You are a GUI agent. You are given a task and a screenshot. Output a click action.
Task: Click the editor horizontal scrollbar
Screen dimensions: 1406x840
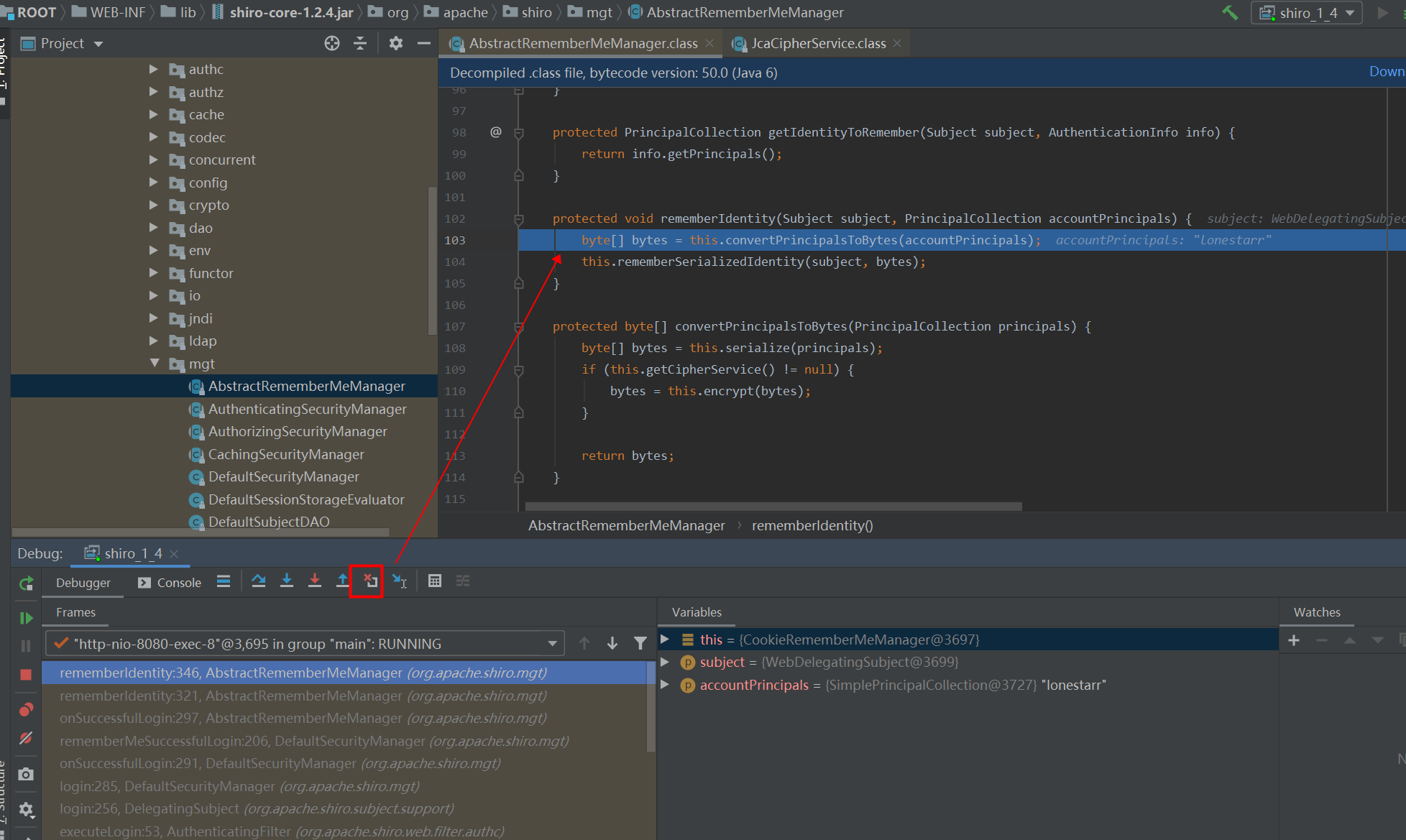point(773,506)
